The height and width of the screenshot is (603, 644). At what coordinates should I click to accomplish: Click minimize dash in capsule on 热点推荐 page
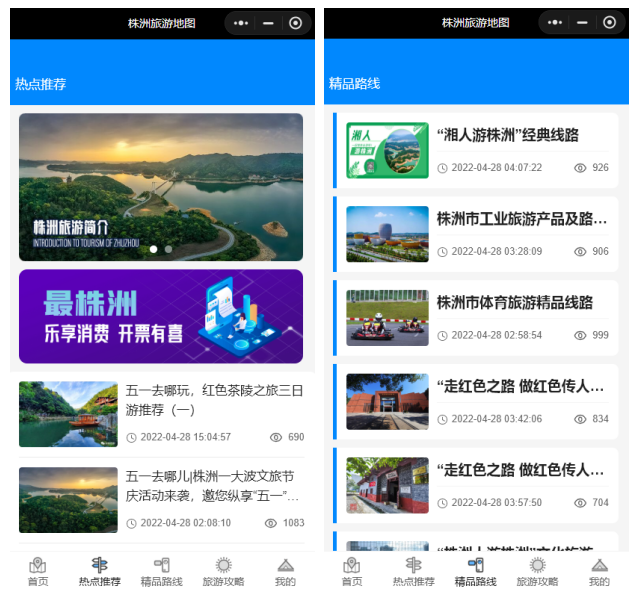click(268, 23)
